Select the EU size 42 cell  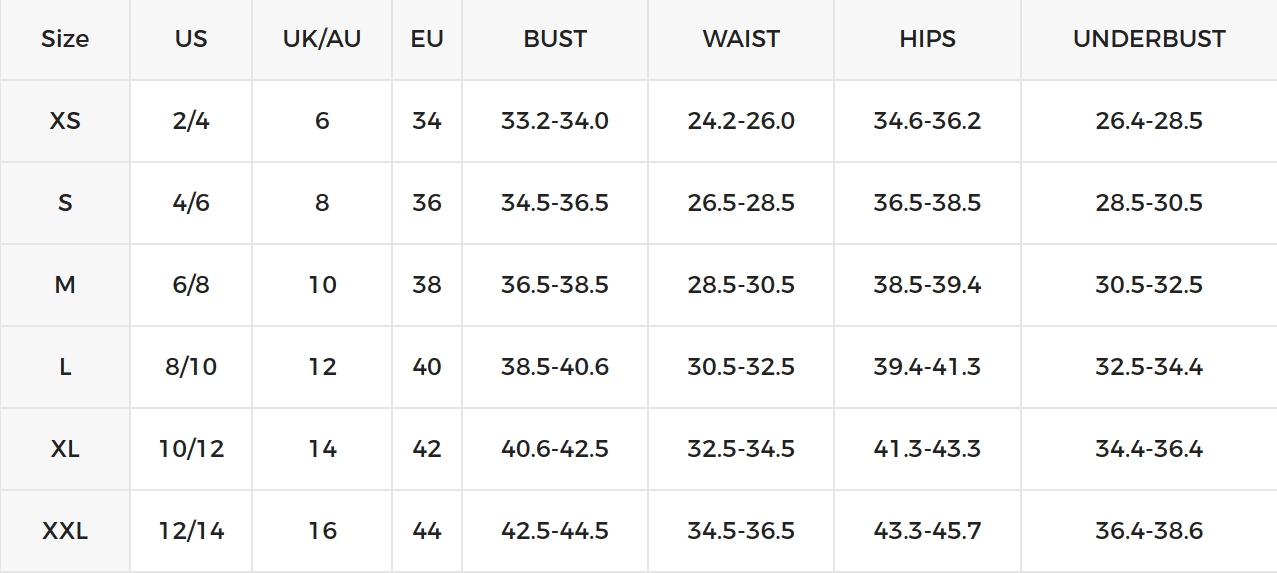pyautogui.click(x=427, y=449)
